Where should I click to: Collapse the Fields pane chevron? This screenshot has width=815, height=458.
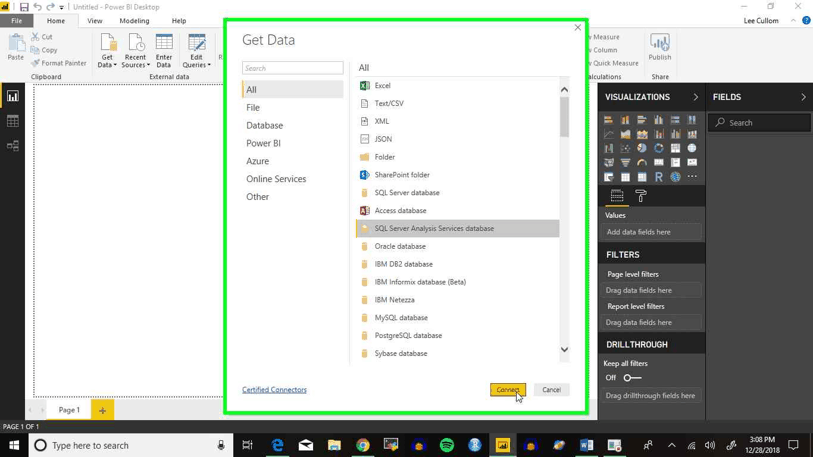(803, 97)
